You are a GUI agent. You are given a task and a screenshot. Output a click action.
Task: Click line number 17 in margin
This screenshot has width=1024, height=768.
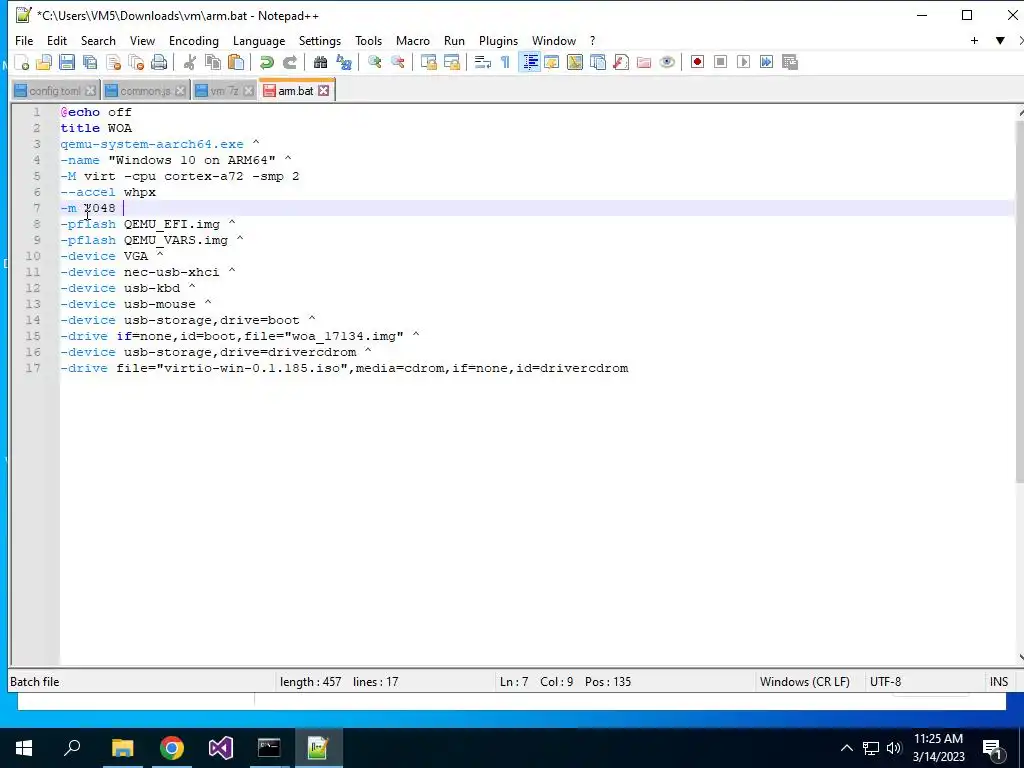[33, 368]
